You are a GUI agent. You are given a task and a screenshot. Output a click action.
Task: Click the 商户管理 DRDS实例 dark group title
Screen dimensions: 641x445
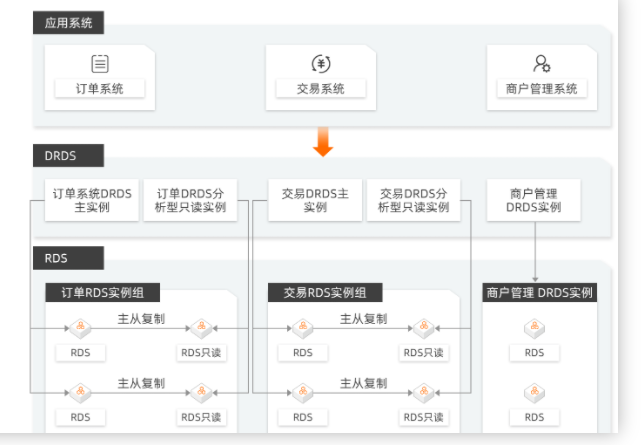tap(540, 293)
